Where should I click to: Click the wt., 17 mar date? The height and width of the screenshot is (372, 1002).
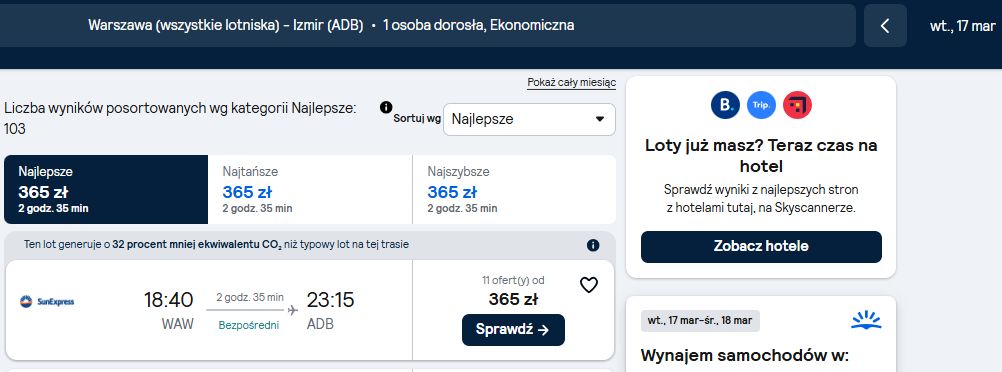tap(962, 26)
